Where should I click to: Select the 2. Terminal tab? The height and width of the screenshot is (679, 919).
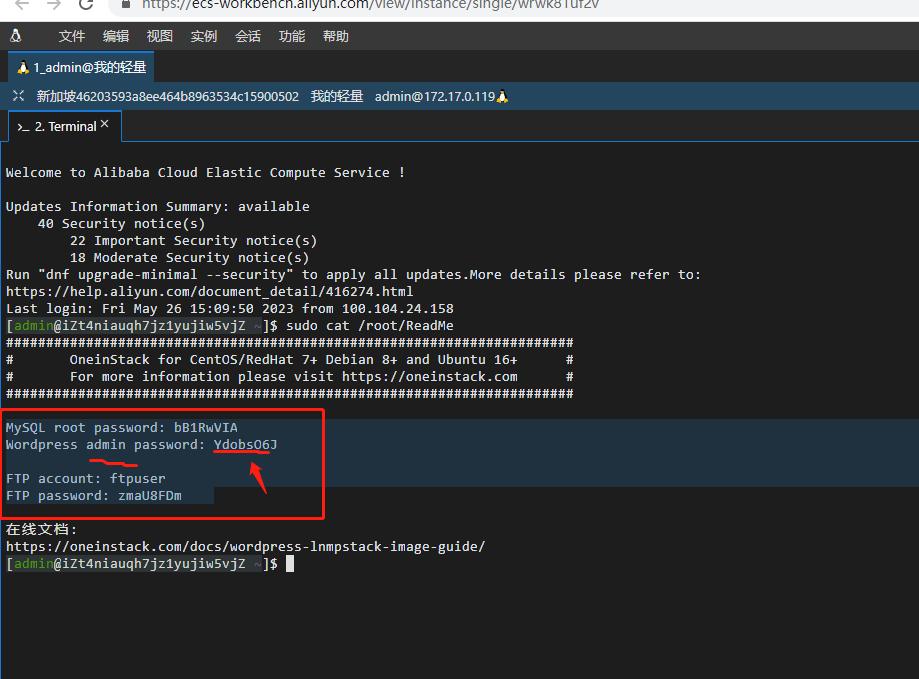click(64, 127)
